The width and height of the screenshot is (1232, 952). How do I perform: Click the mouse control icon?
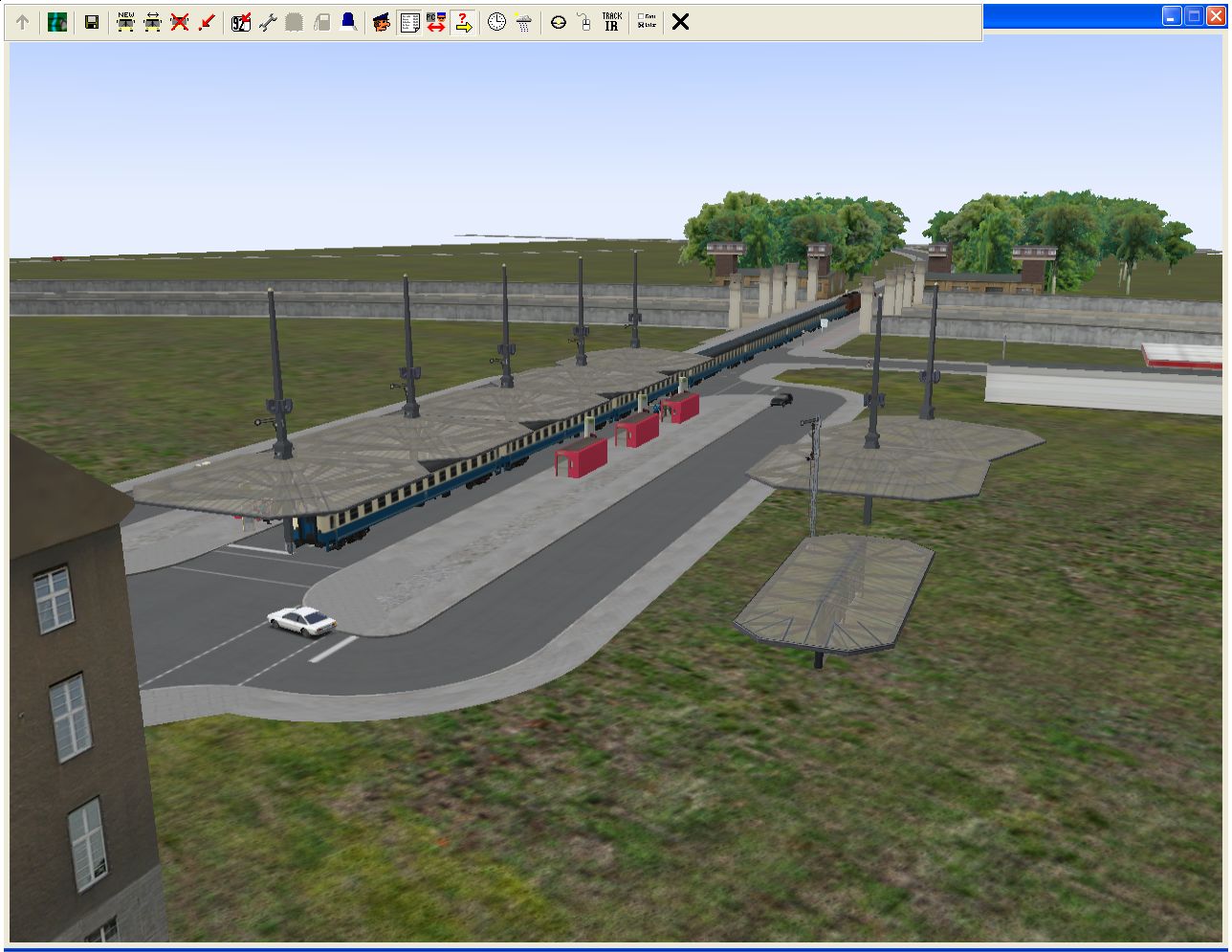coord(584,22)
